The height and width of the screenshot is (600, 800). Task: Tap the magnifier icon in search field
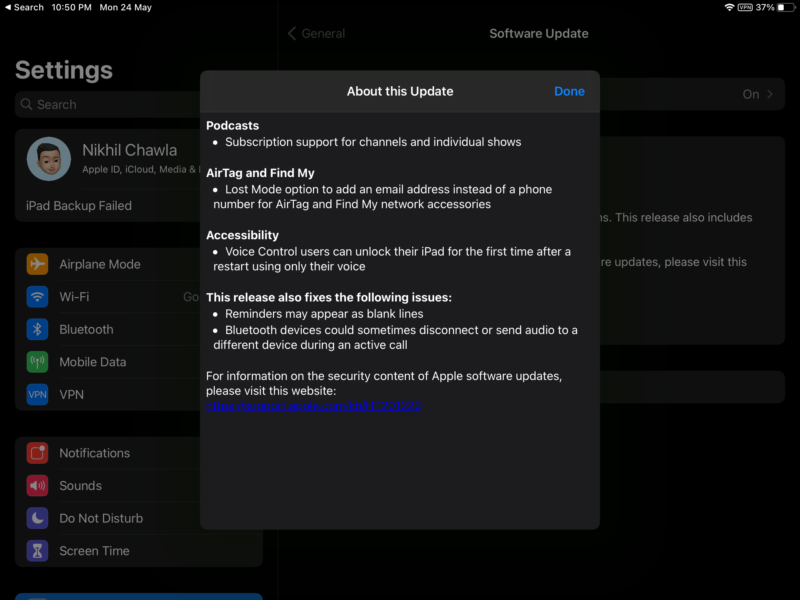[26, 104]
